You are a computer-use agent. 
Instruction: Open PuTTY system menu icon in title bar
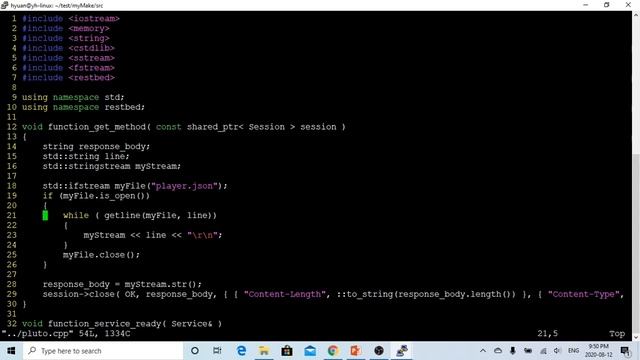coord(4,5)
